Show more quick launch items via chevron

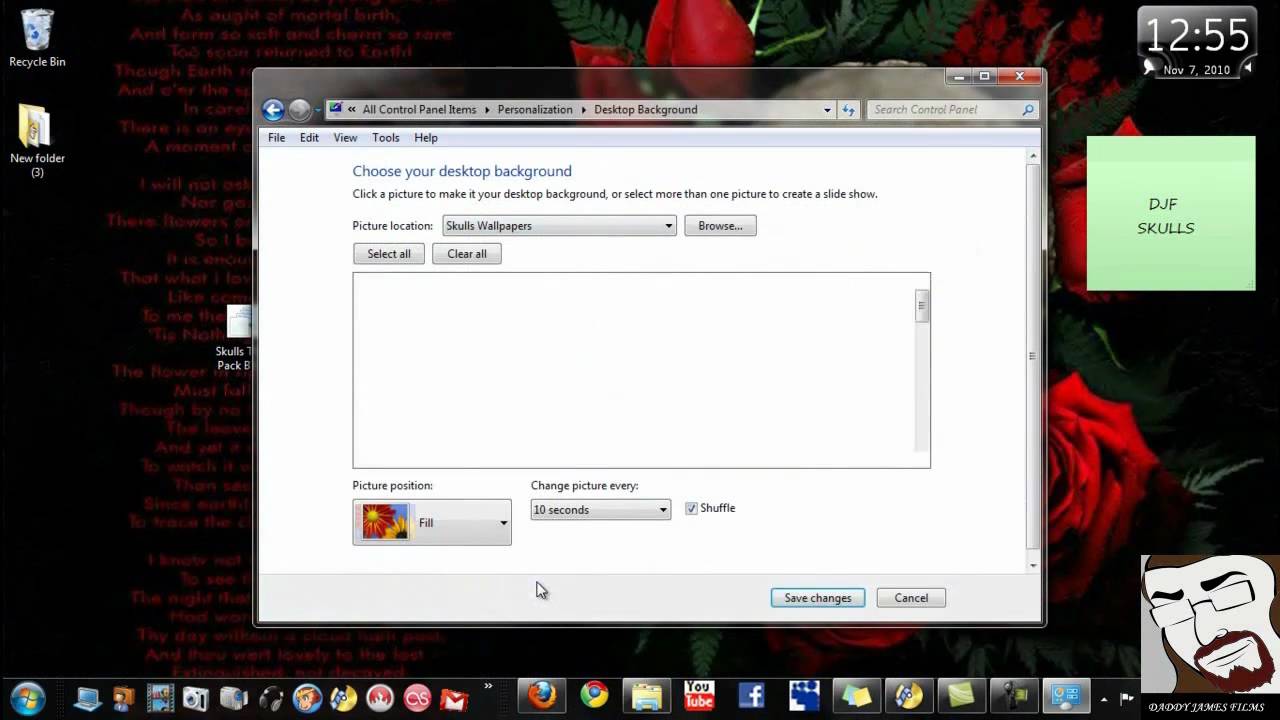pyautogui.click(x=488, y=686)
